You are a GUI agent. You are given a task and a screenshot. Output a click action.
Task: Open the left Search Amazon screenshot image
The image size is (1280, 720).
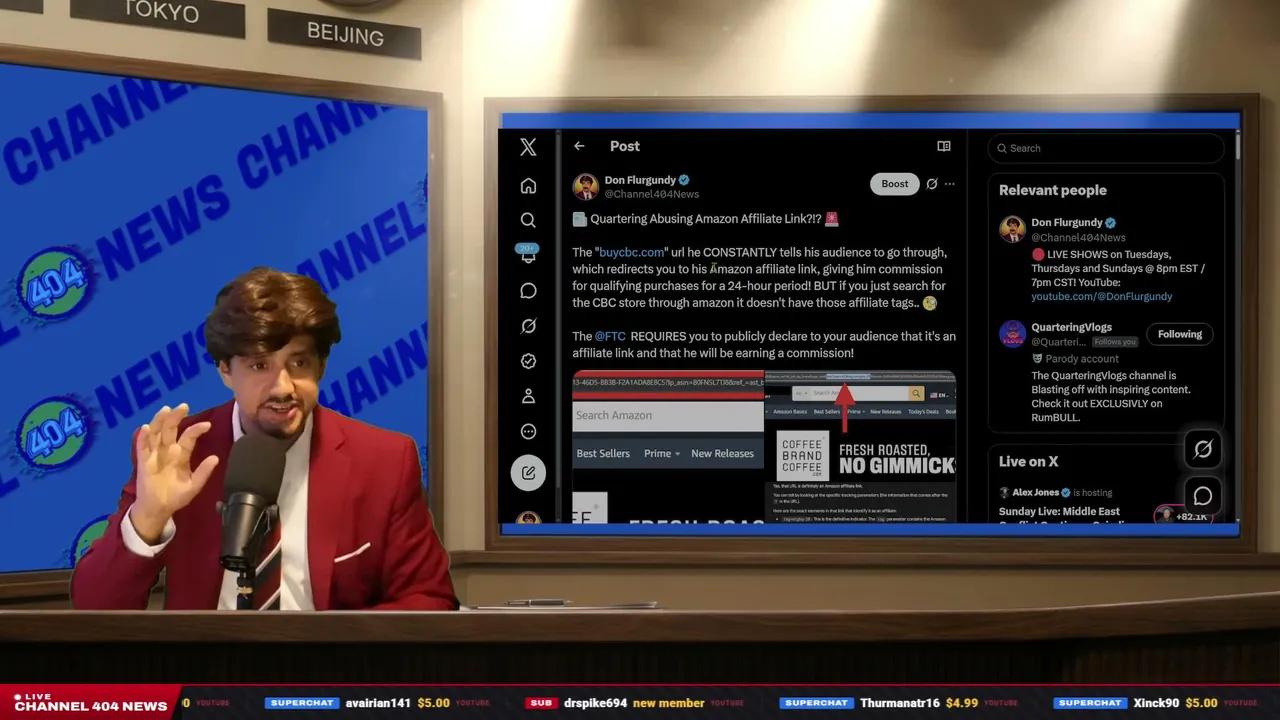[x=668, y=447]
